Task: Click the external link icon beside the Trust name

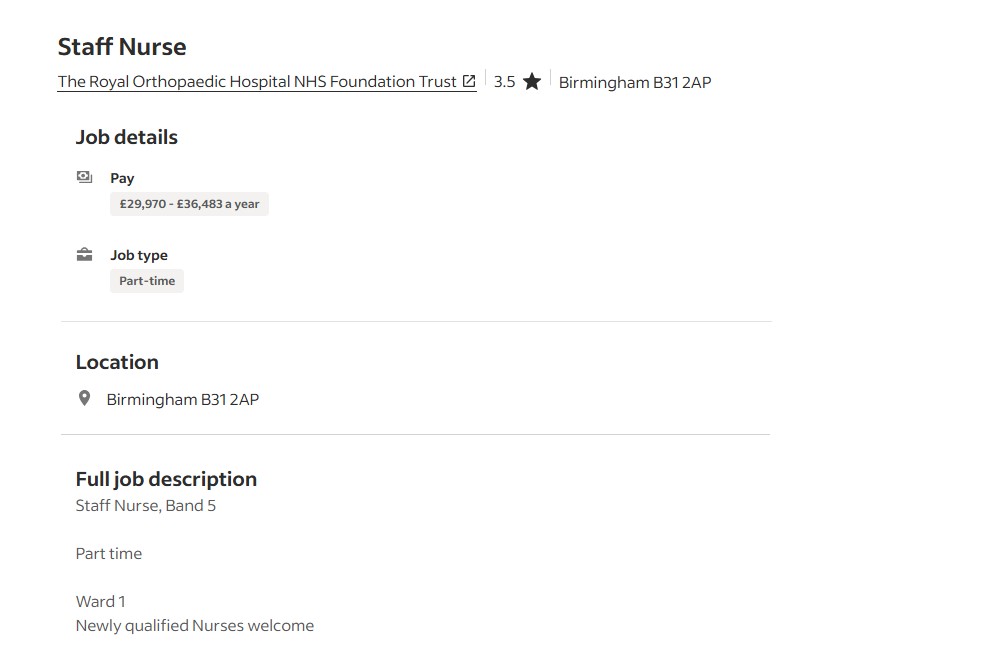Action: point(469,81)
